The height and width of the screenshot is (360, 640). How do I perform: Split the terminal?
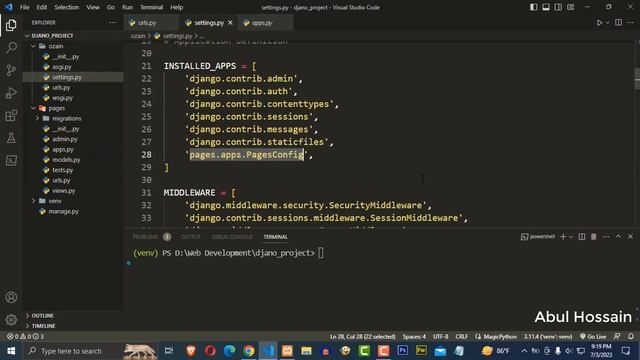click(582, 237)
